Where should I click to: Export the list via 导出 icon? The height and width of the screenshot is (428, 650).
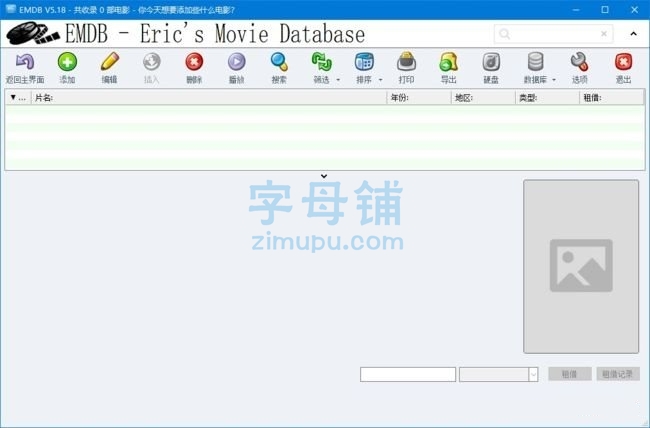pyautogui.click(x=449, y=62)
